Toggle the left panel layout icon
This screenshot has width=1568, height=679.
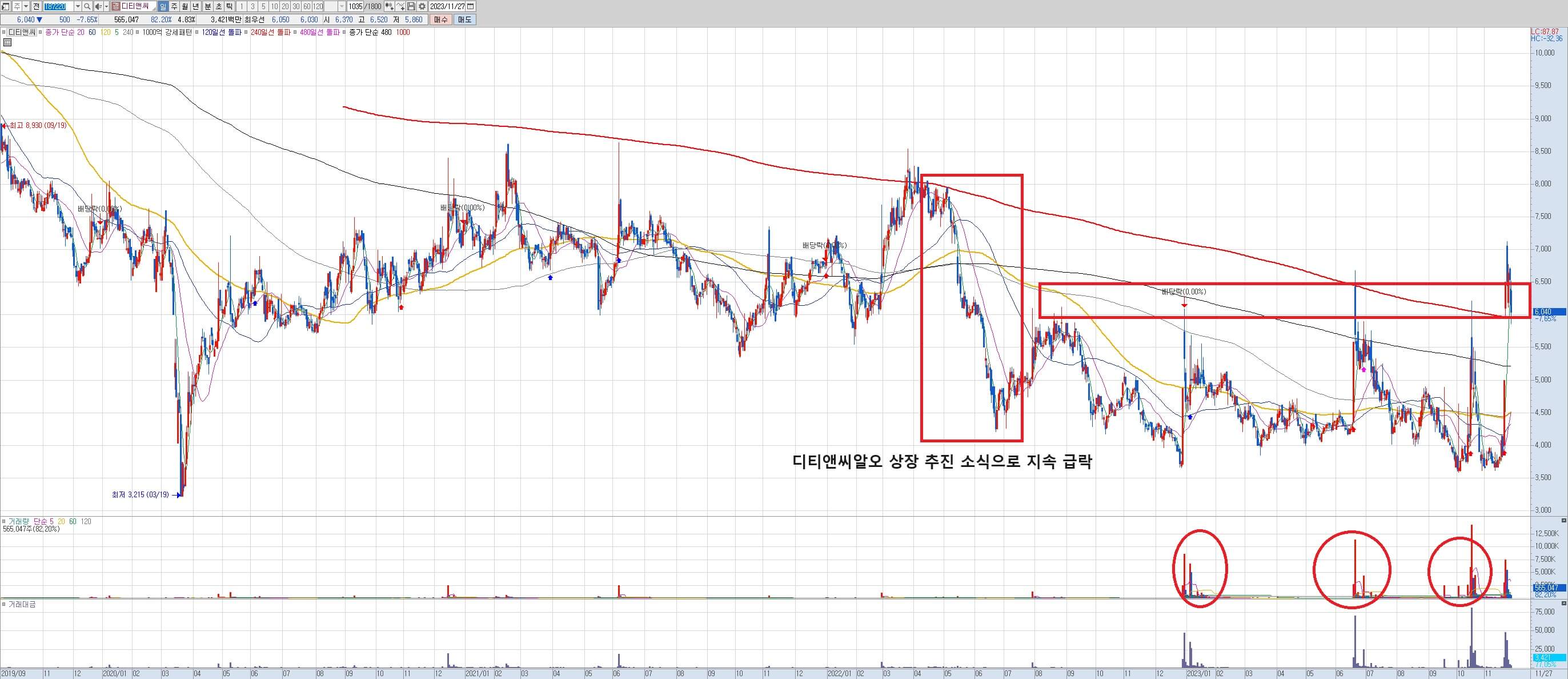pos(6,7)
